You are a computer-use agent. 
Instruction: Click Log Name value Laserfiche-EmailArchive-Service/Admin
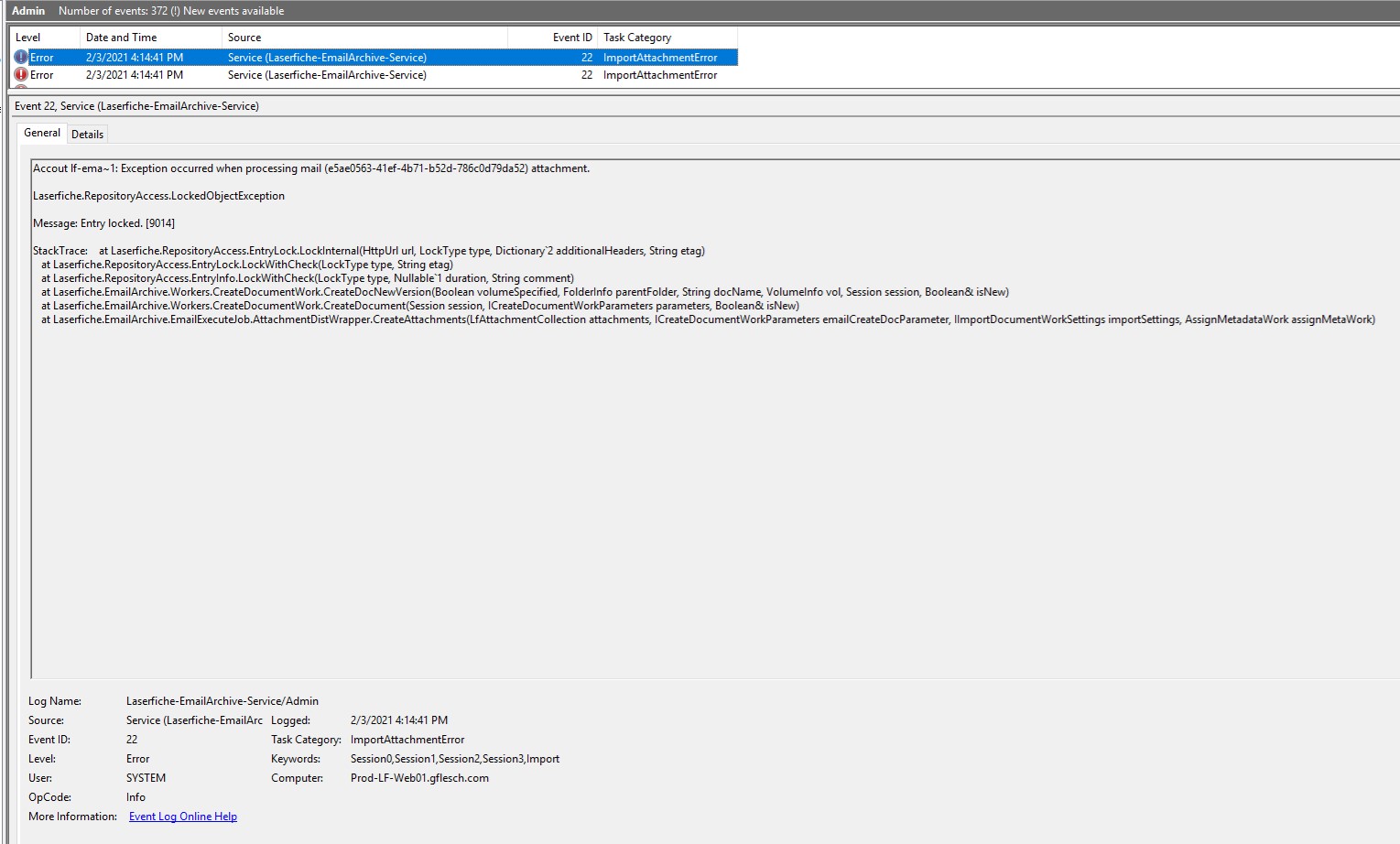pyautogui.click(x=222, y=701)
